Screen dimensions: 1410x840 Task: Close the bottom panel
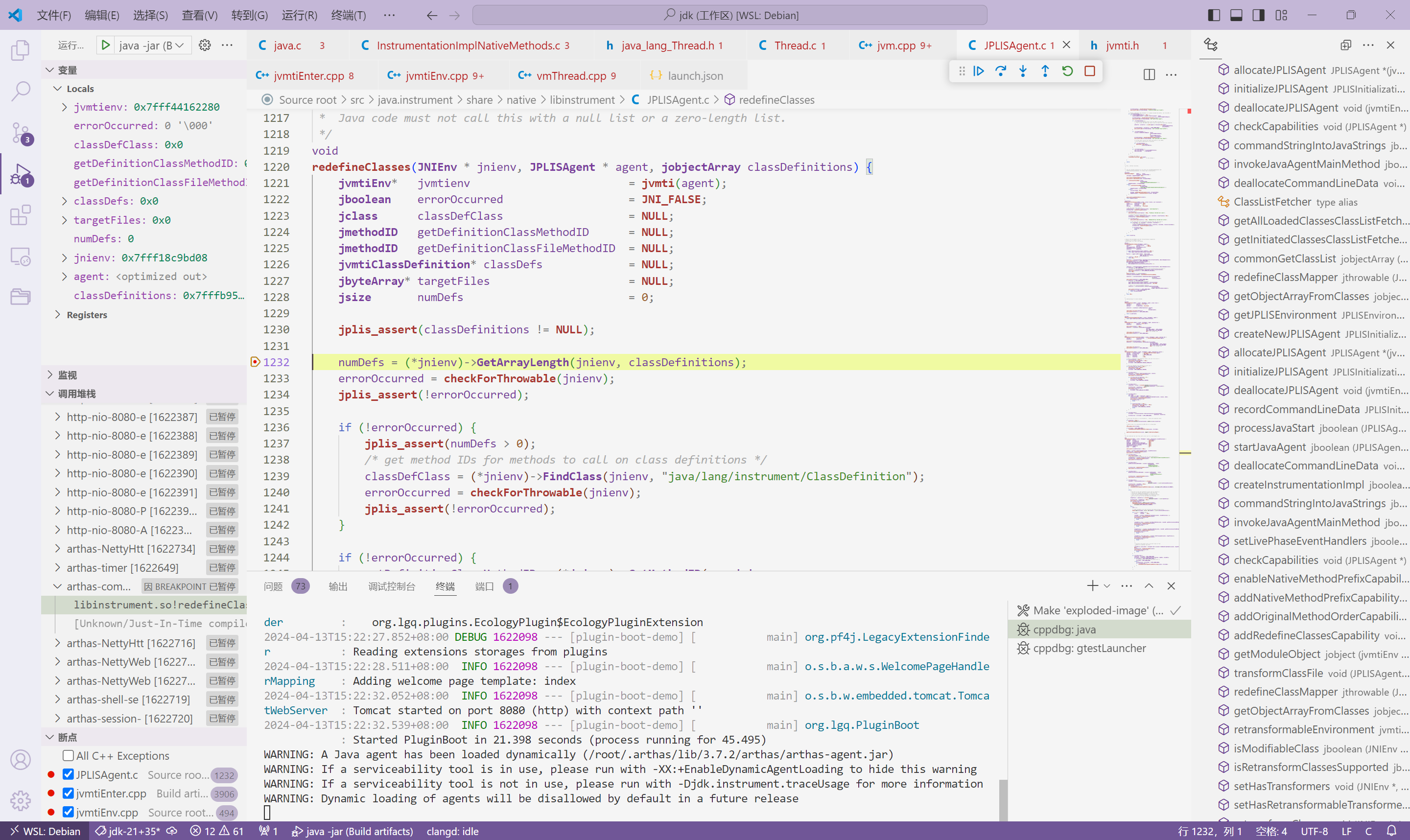[x=1171, y=586]
